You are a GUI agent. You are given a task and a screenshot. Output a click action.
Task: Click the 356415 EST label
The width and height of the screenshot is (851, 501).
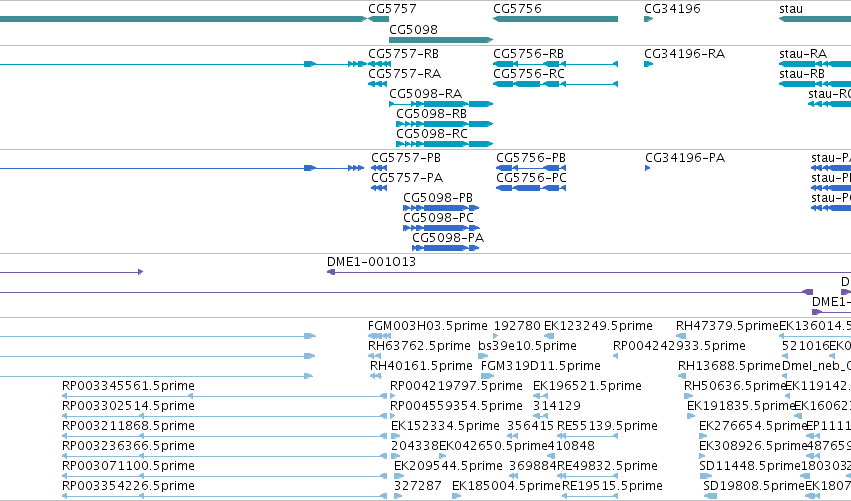(x=531, y=427)
